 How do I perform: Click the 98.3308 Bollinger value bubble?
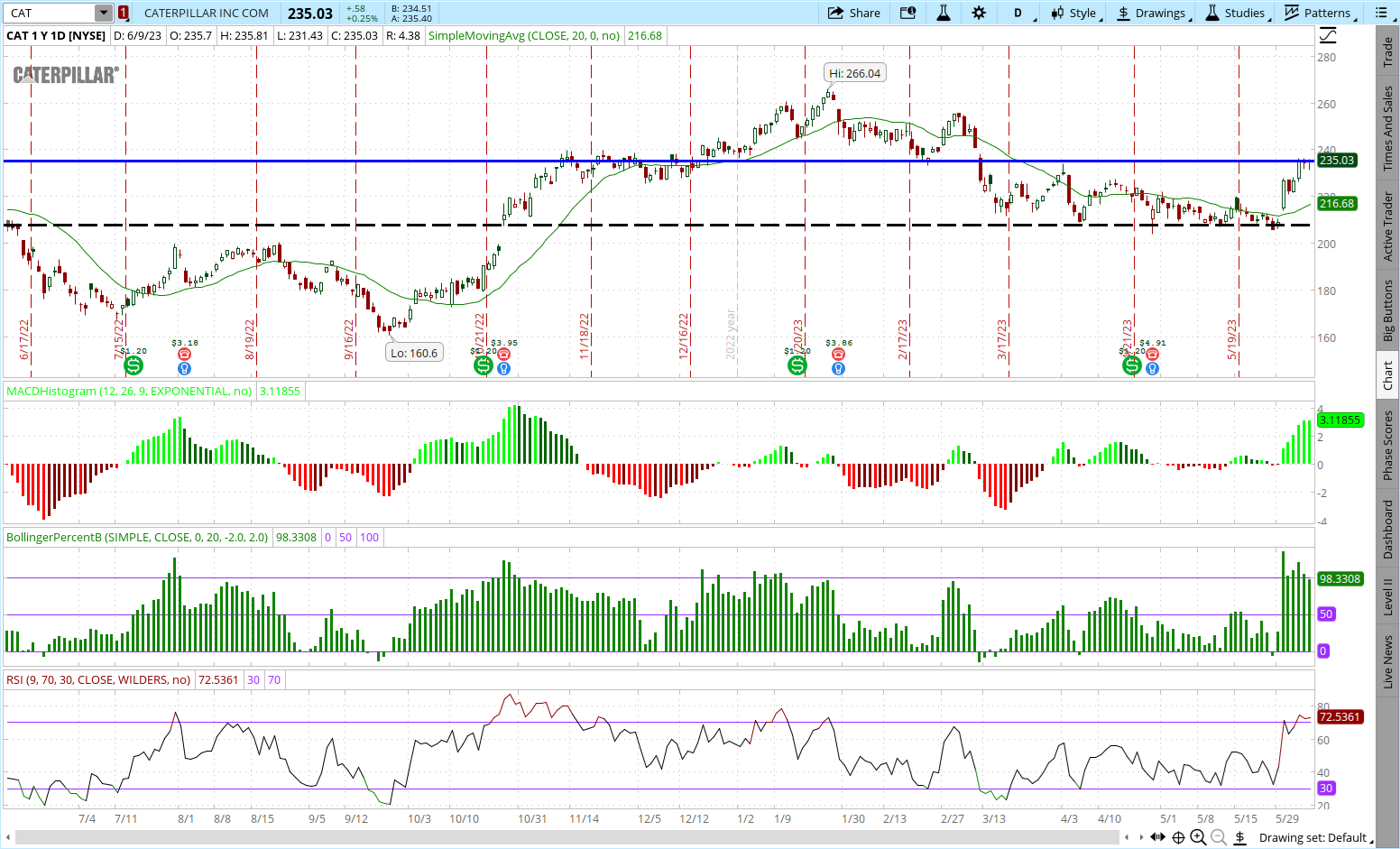[x=1340, y=578]
